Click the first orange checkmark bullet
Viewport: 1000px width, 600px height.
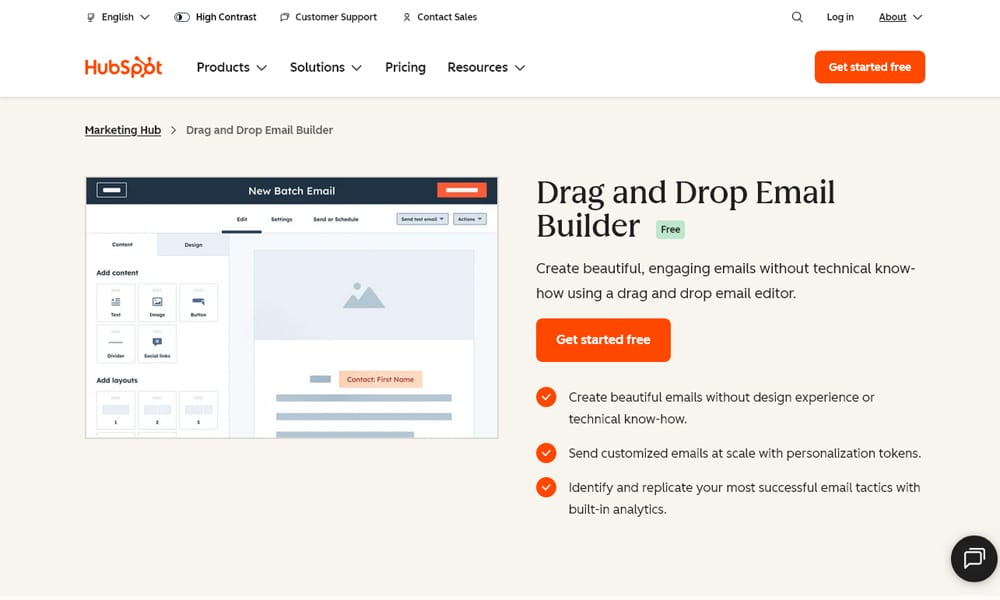546,397
